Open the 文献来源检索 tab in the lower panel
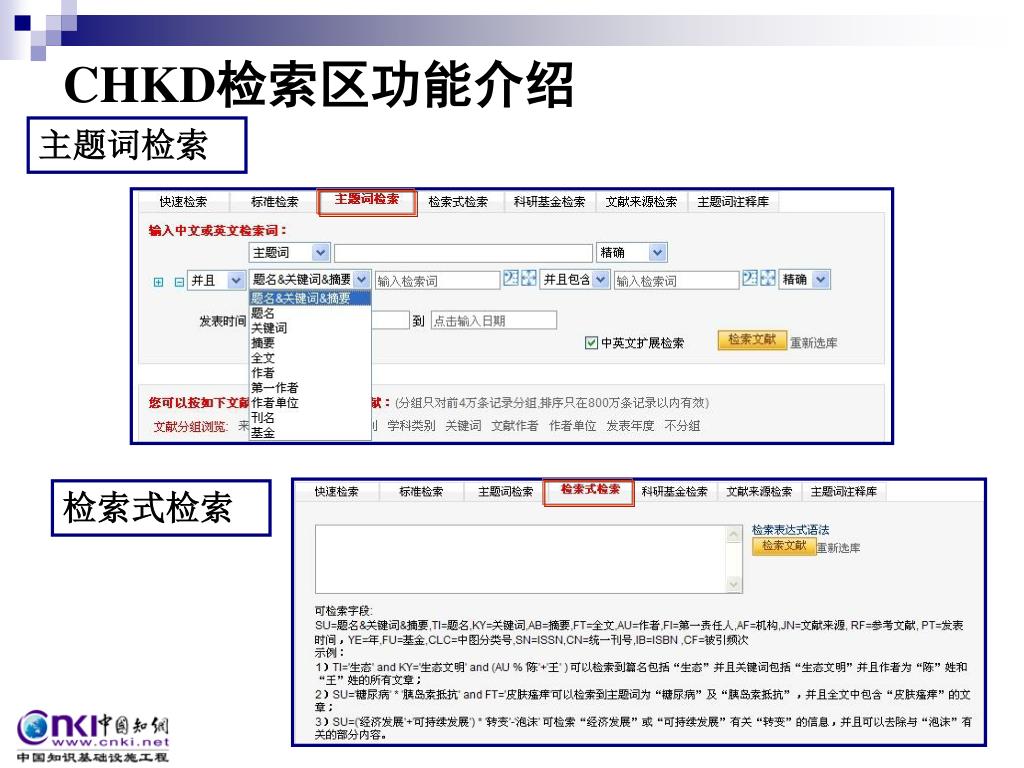The height and width of the screenshot is (768, 1024). (x=759, y=492)
